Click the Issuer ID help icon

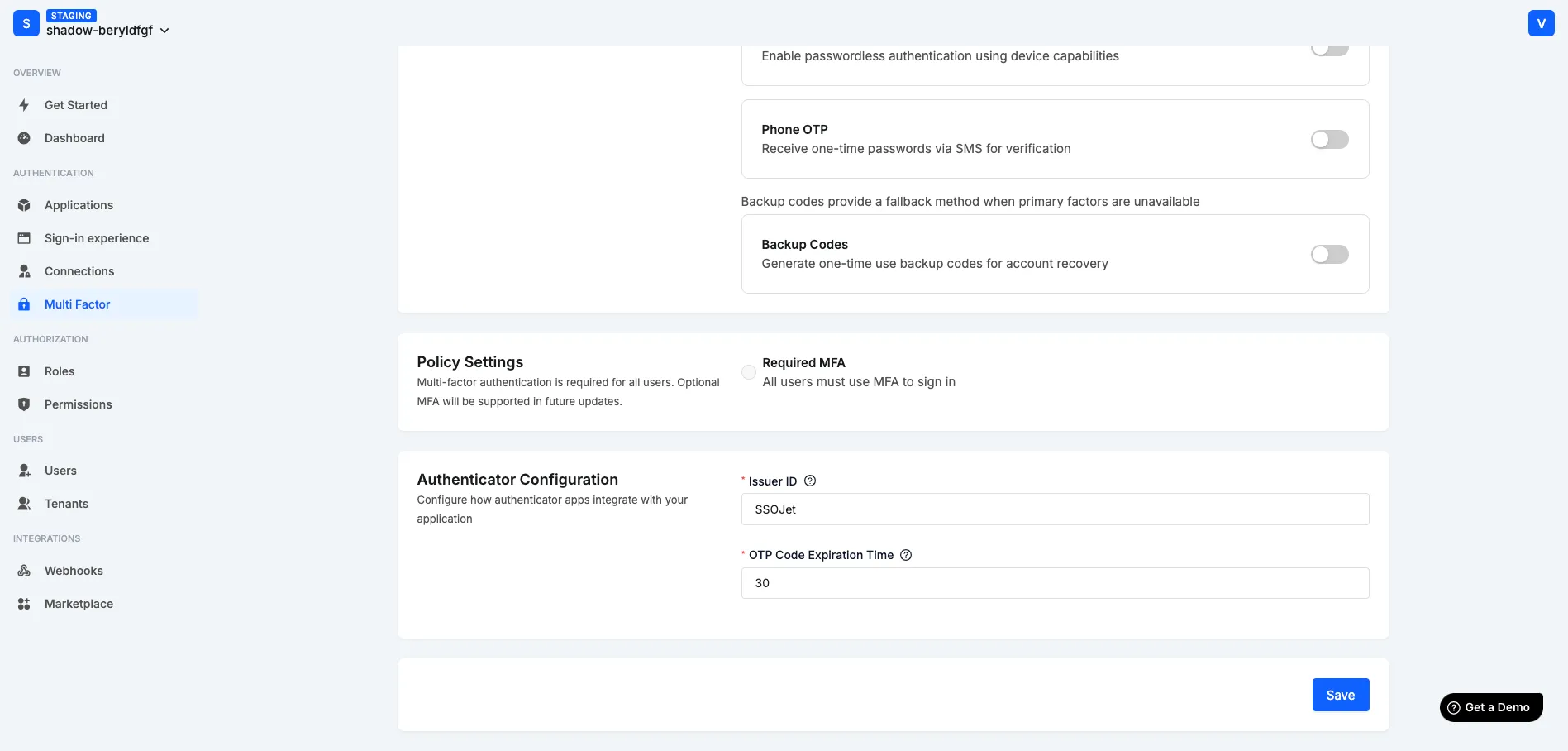click(x=810, y=481)
